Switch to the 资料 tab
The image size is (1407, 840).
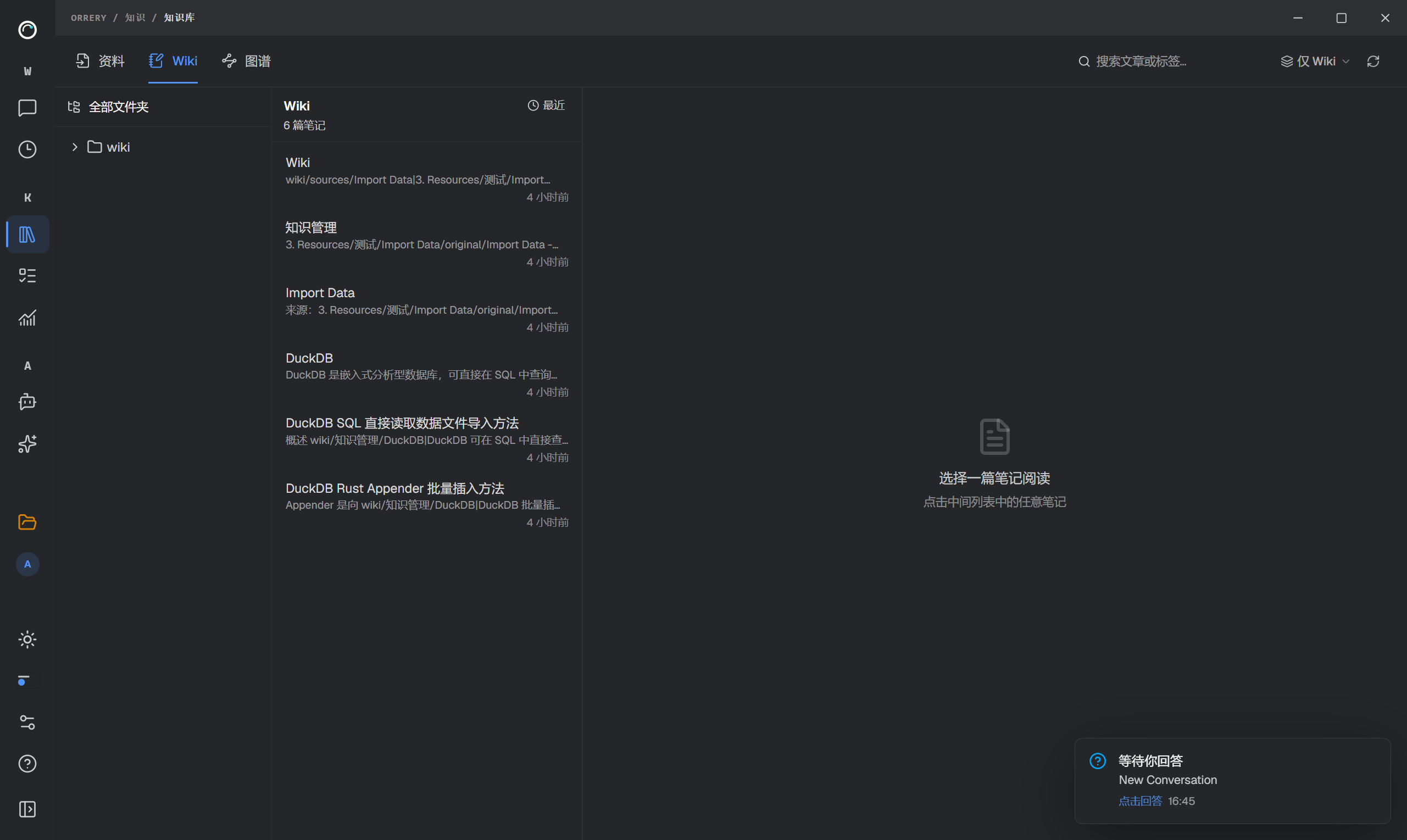point(100,61)
